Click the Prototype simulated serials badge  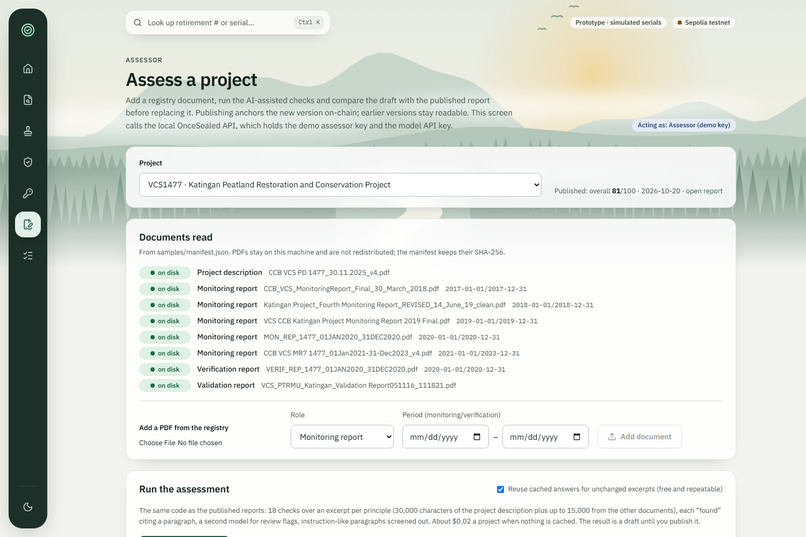click(x=618, y=23)
